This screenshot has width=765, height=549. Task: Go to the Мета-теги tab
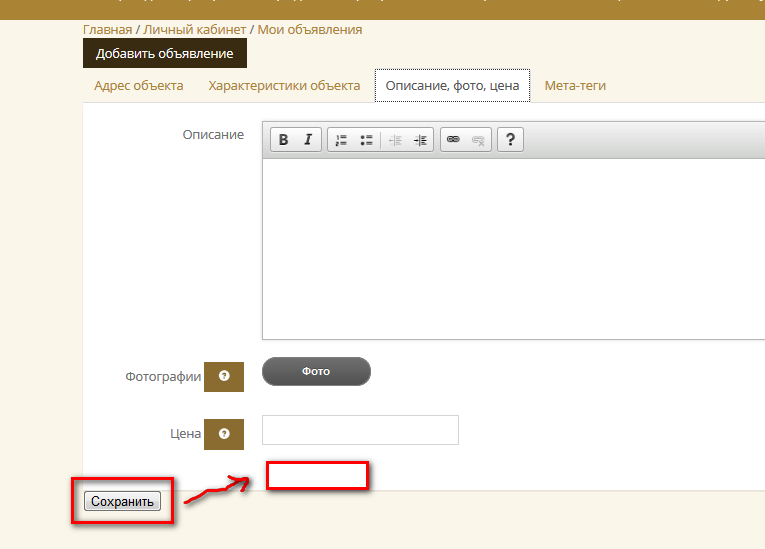(575, 85)
